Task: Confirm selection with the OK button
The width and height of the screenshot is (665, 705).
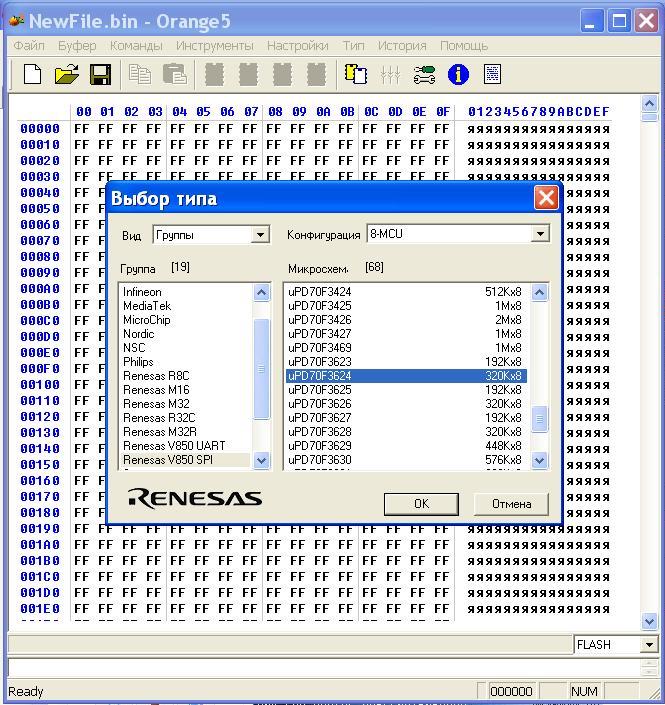Action: pyautogui.click(x=421, y=504)
